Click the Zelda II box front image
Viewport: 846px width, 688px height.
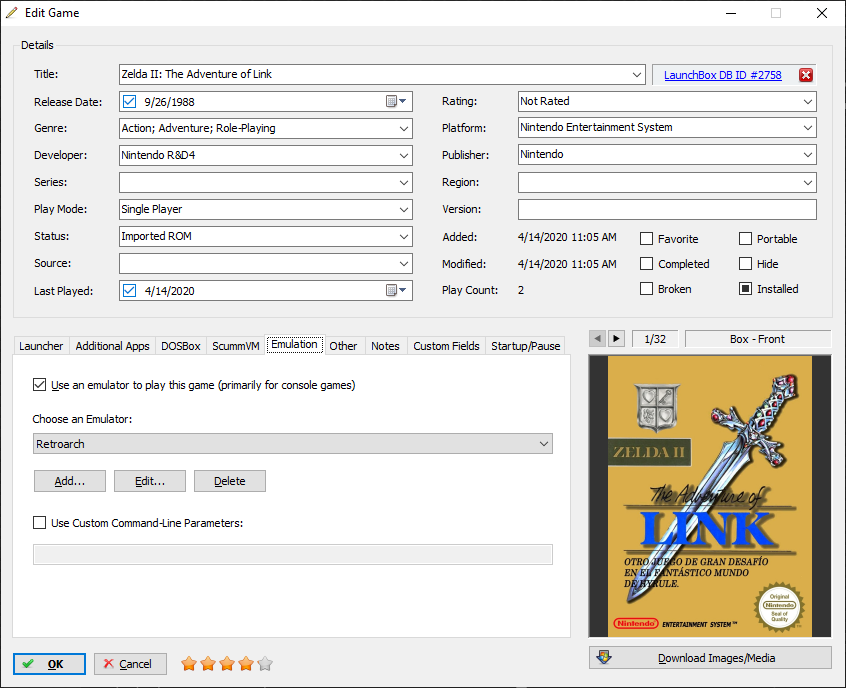click(x=710, y=496)
